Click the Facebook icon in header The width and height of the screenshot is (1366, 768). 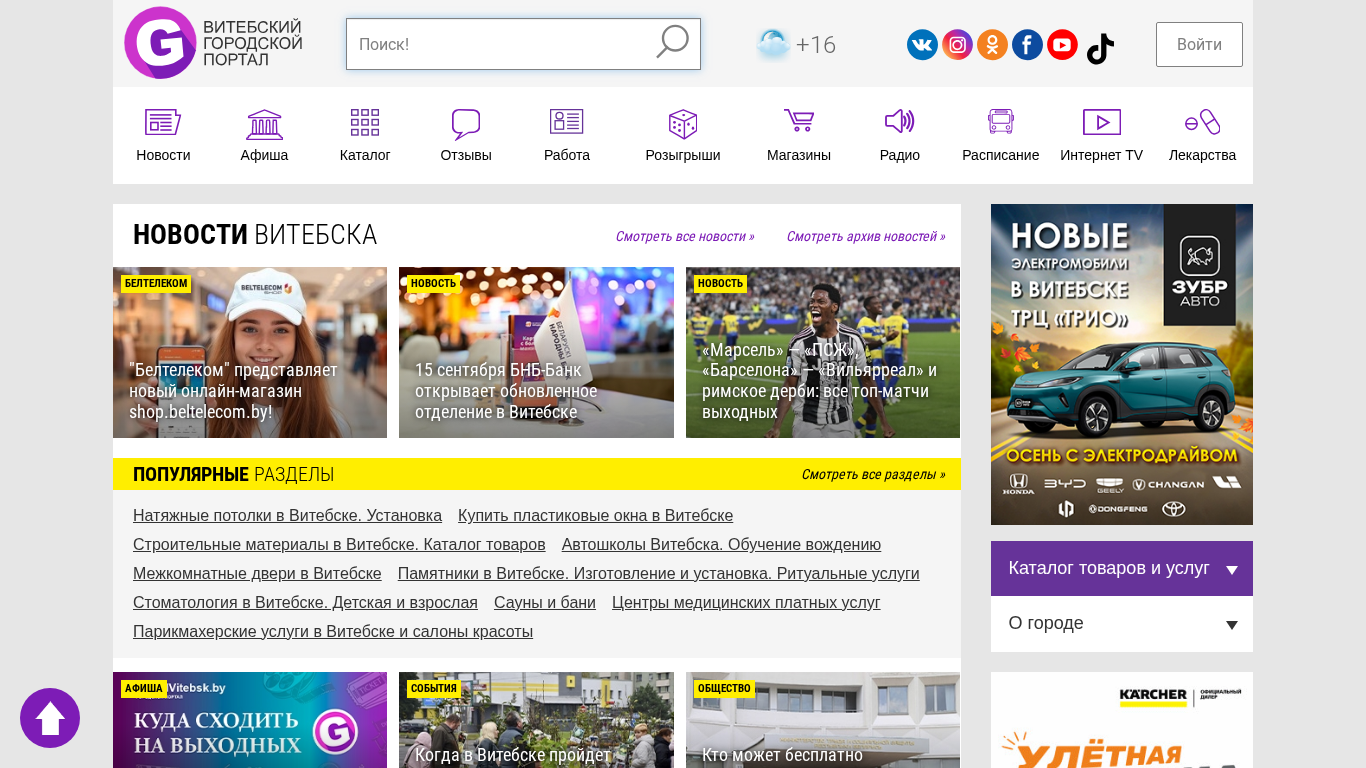(x=1027, y=45)
